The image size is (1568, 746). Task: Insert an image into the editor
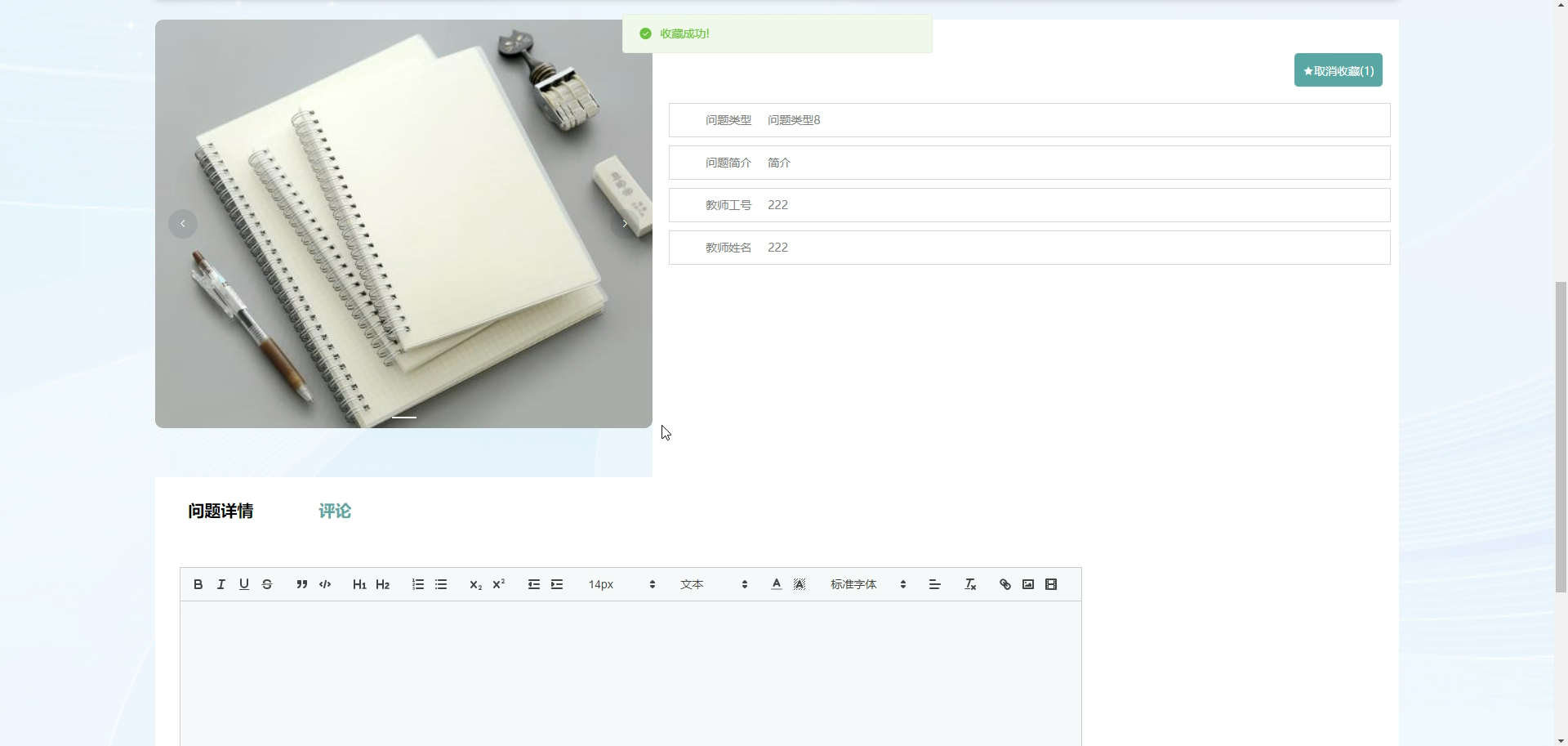pos(1028,584)
